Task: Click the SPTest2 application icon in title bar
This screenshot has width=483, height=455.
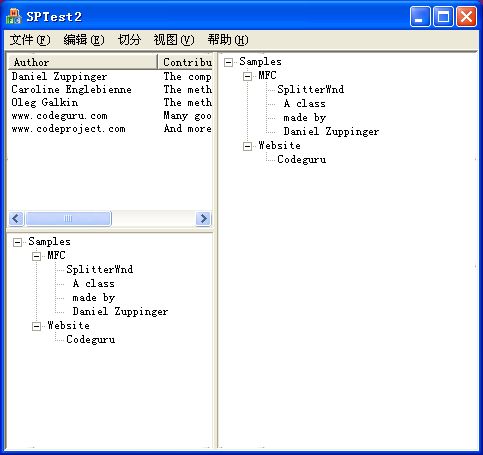Action: click(x=13, y=16)
